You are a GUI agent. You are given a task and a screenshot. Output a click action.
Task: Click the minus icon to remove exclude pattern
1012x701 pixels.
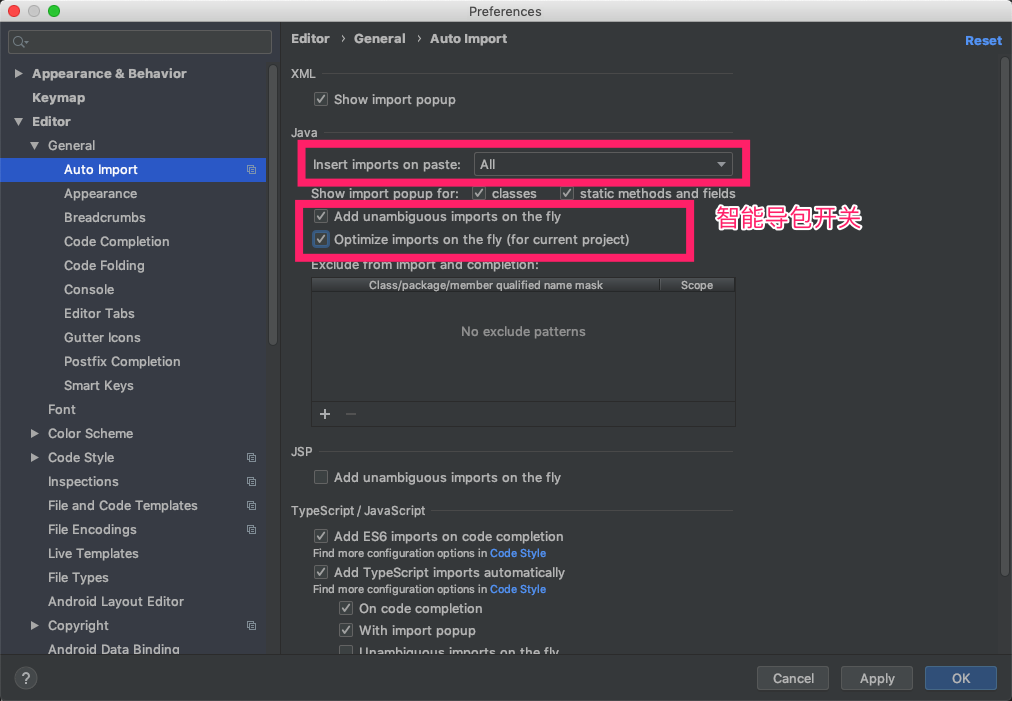pos(351,414)
